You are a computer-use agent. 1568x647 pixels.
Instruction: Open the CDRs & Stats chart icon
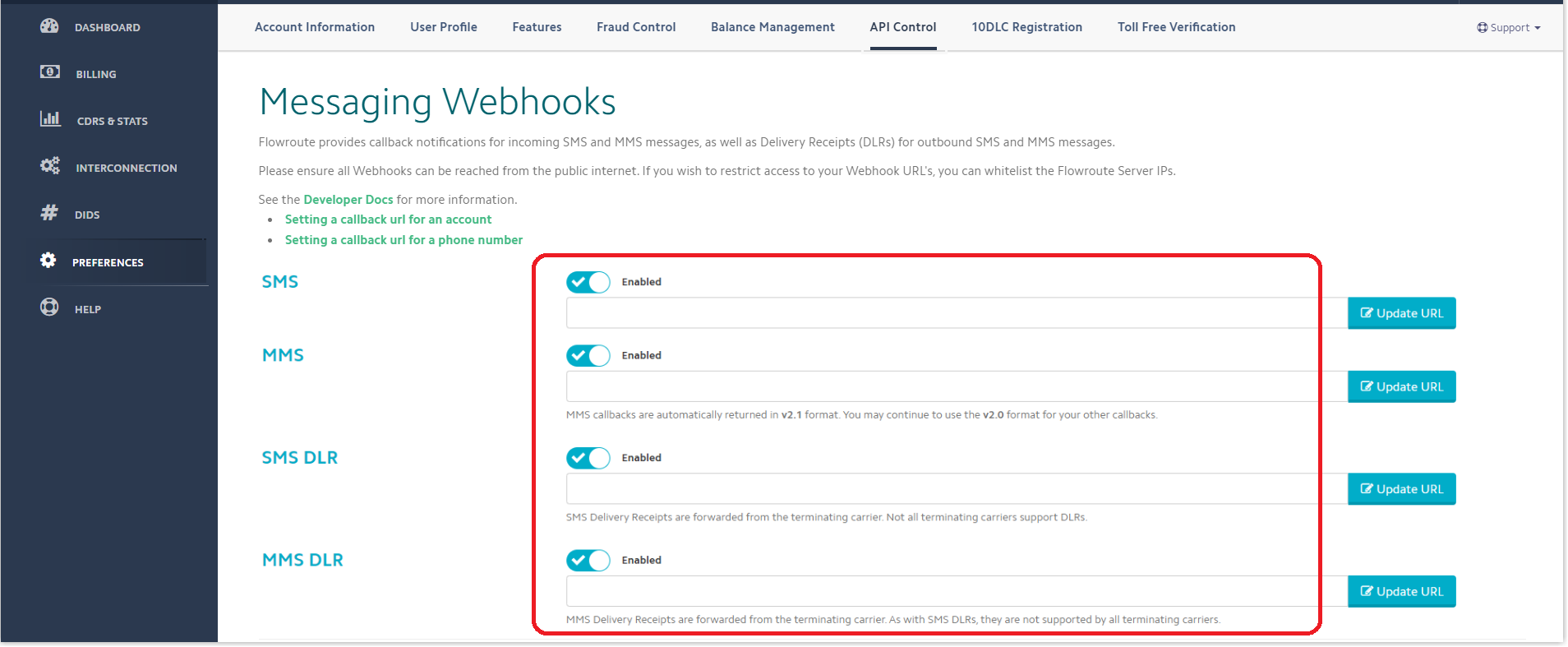click(50, 119)
